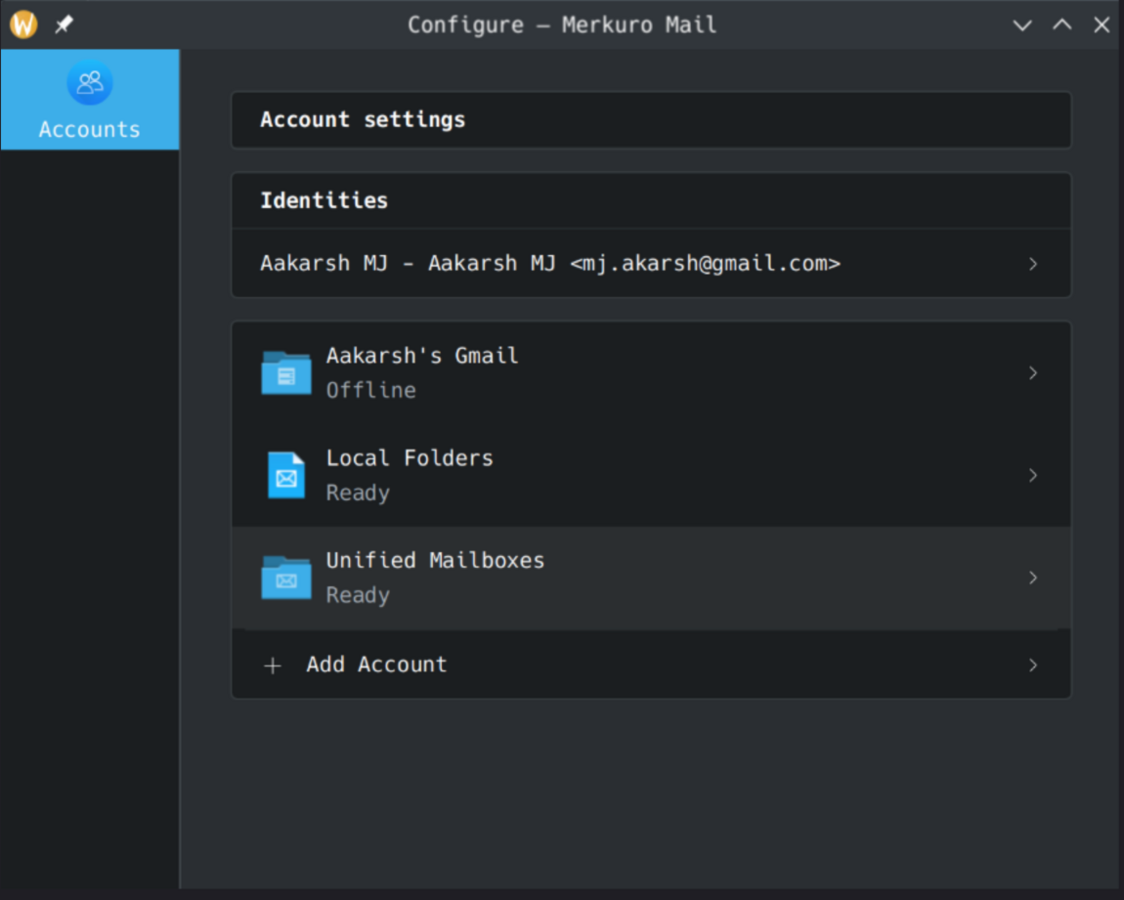The image size is (1124, 900).
Task: Minimize the Configure window
Action: pos(1022,25)
